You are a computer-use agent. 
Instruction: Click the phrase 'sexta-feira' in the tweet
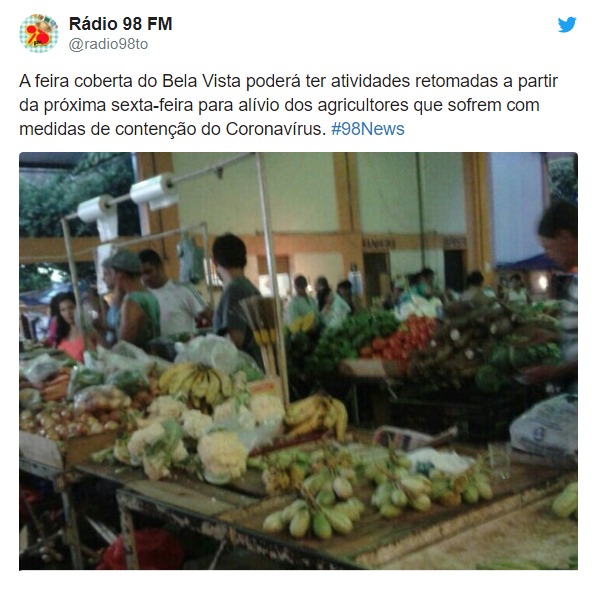[152, 105]
